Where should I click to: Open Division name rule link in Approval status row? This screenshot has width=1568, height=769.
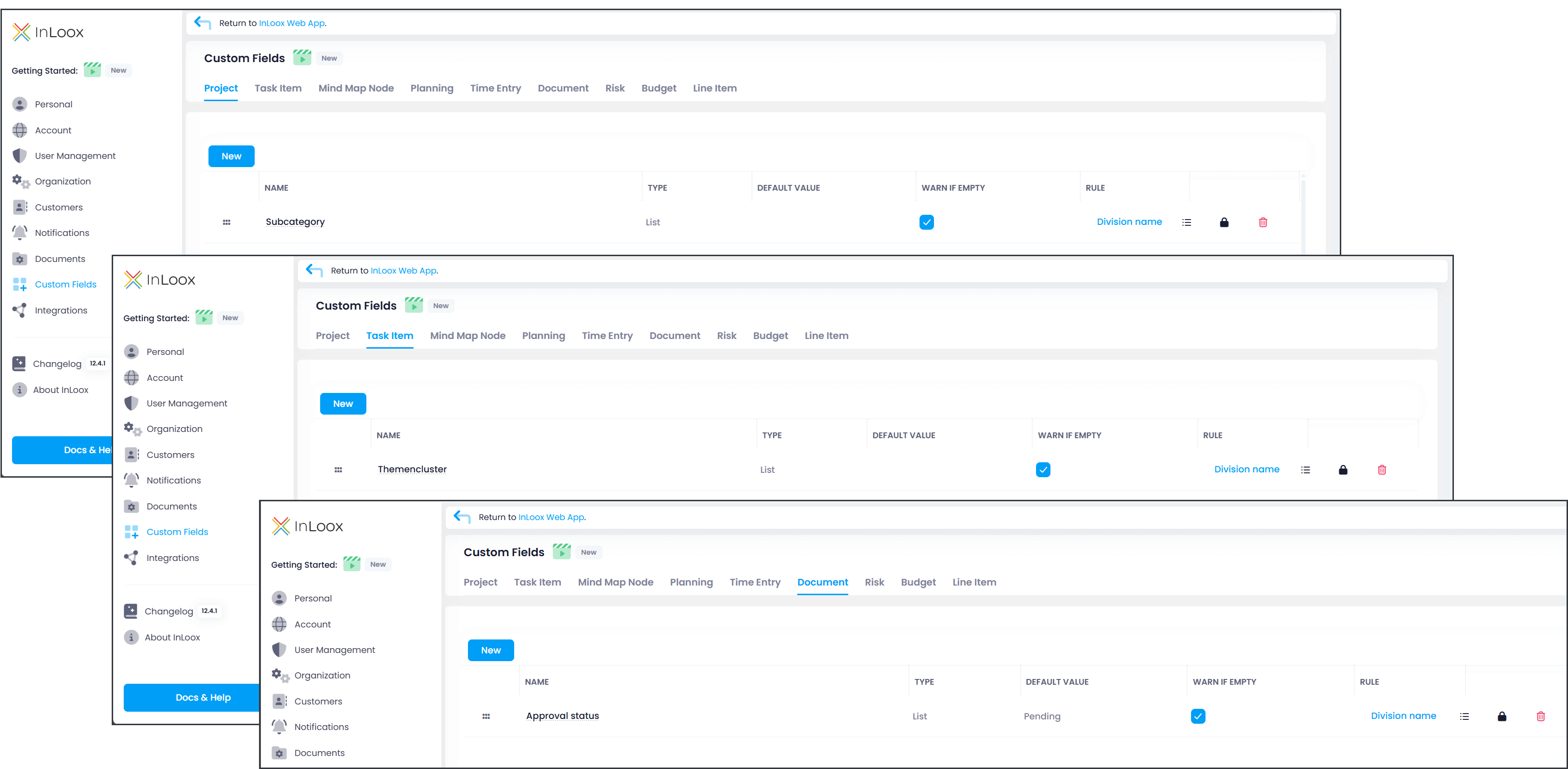tap(1403, 716)
